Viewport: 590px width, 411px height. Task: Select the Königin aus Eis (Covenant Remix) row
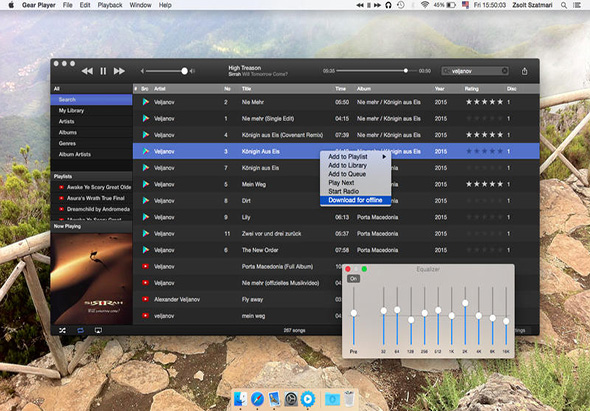coord(336,135)
